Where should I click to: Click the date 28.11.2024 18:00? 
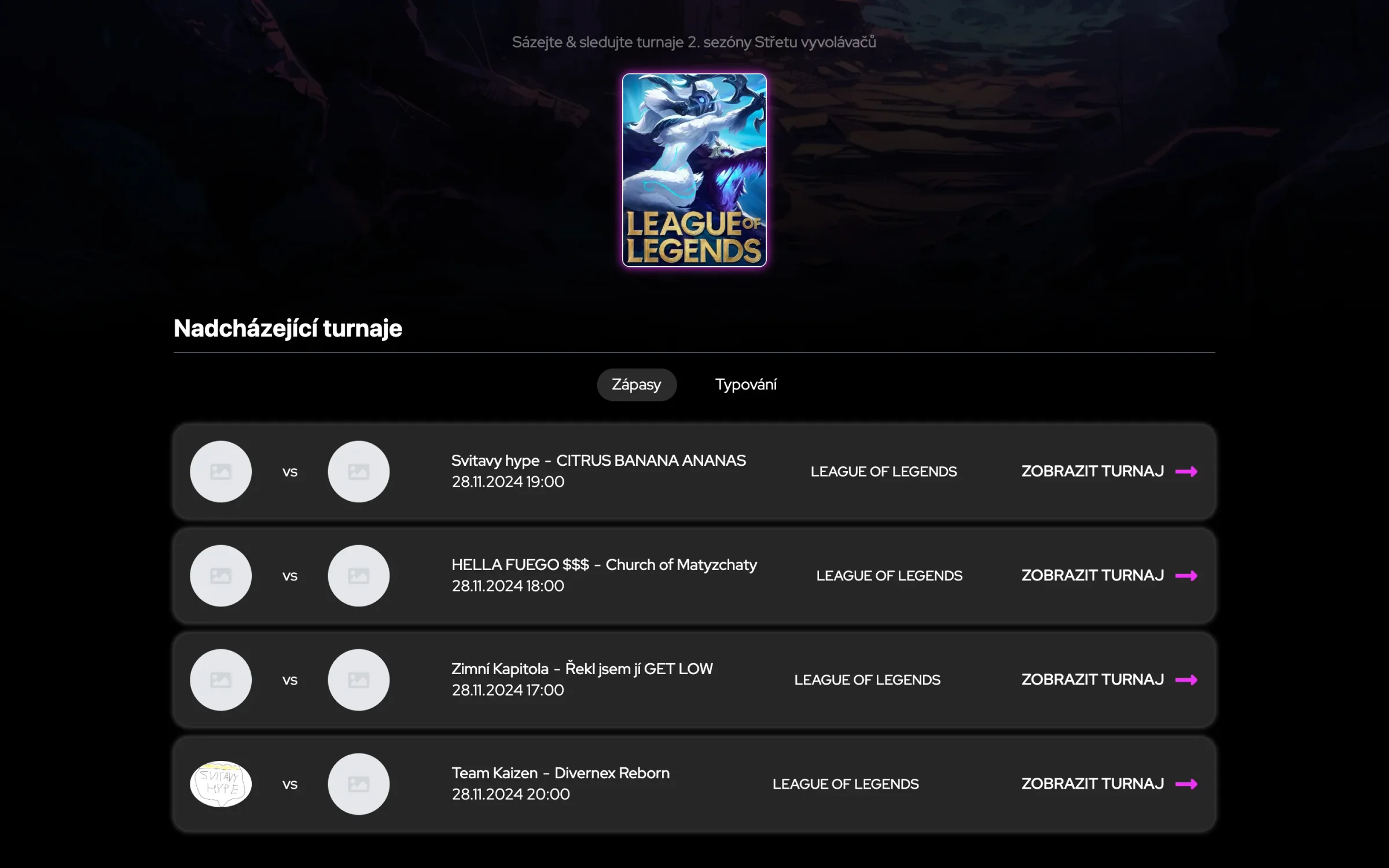[x=508, y=586]
